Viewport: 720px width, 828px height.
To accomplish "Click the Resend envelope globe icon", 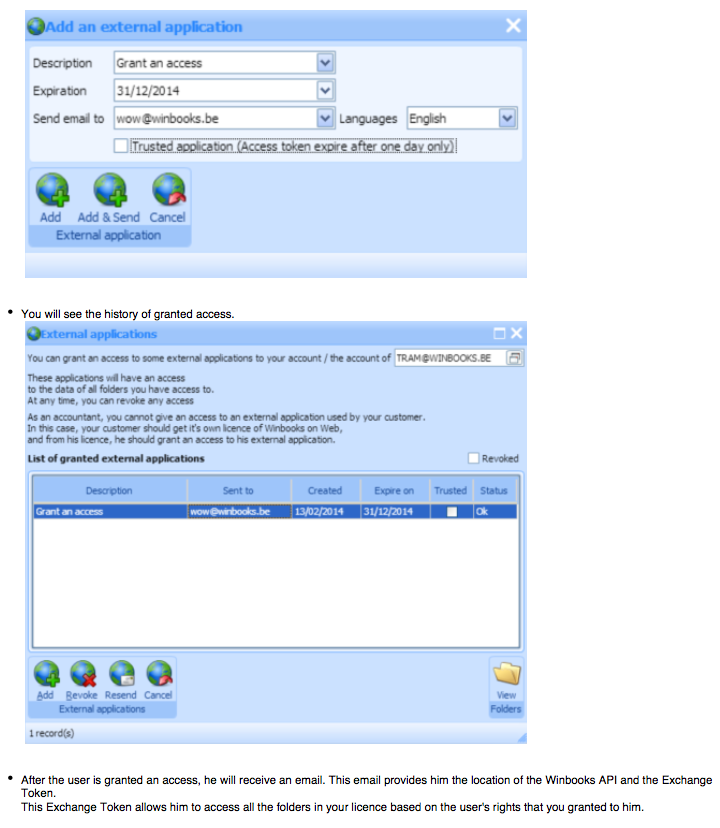I will (121, 674).
